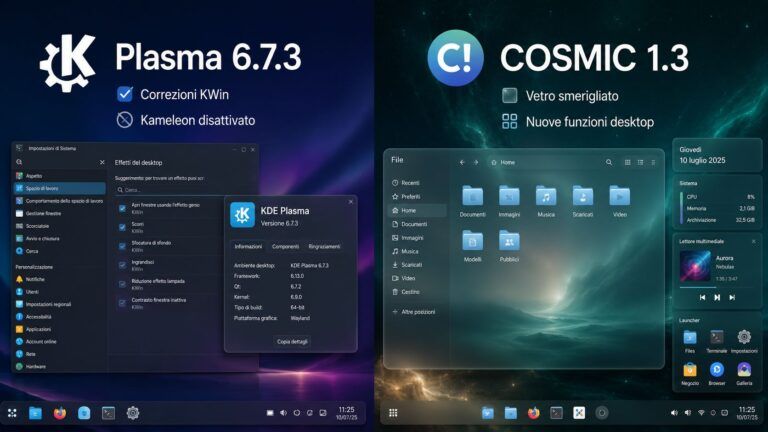Open Account online settings entry
The height and width of the screenshot is (432, 768).
59,341
